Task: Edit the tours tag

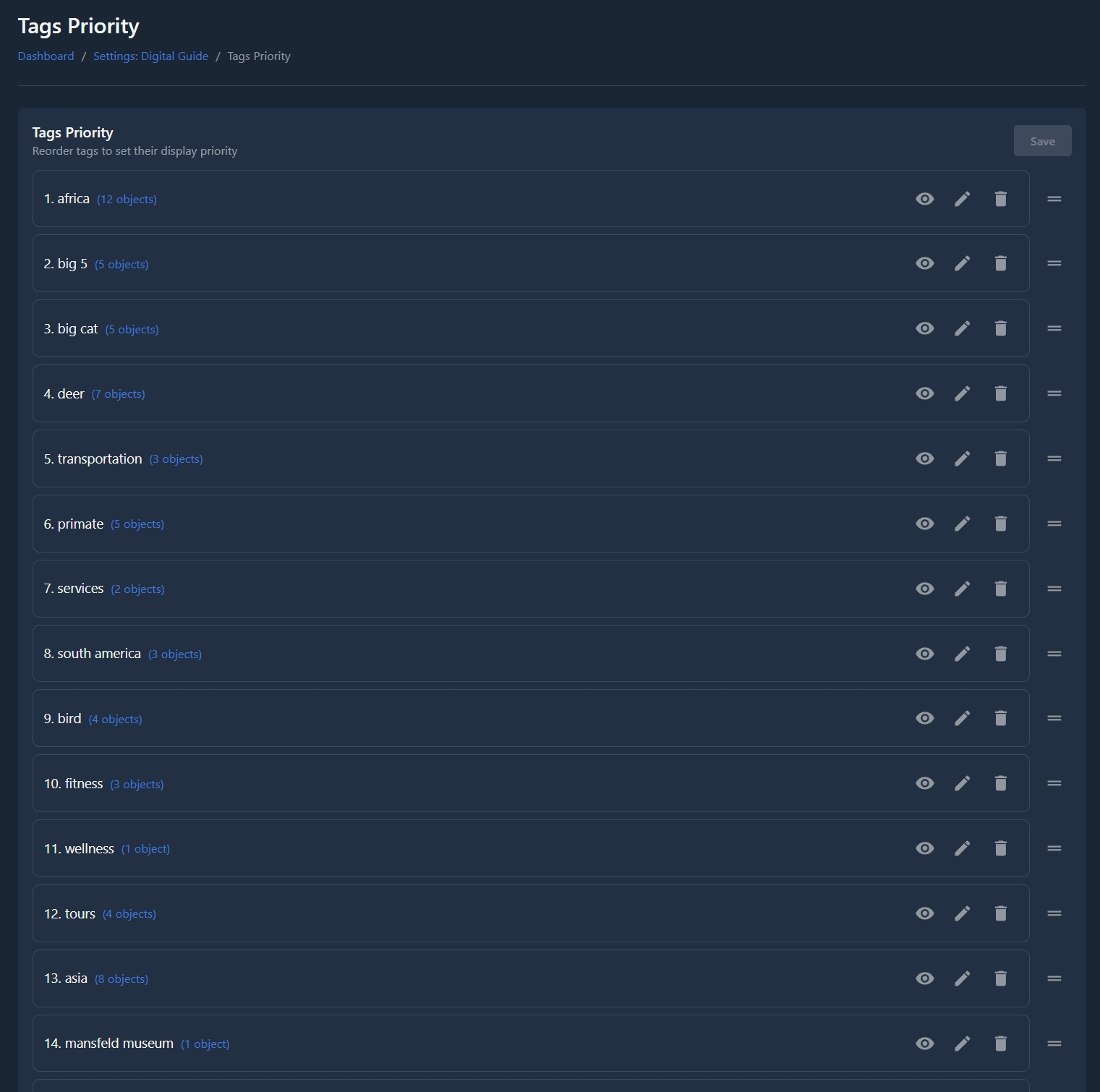Action: pyautogui.click(x=963, y=913)
